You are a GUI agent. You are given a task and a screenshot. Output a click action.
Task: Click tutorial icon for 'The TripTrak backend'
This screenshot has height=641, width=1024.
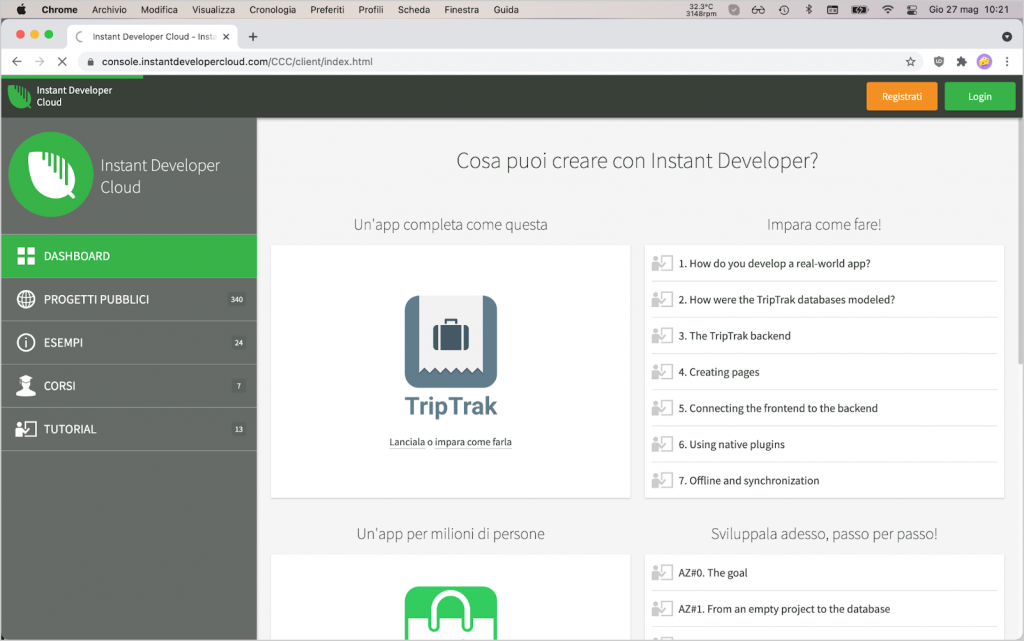(662, 336)
